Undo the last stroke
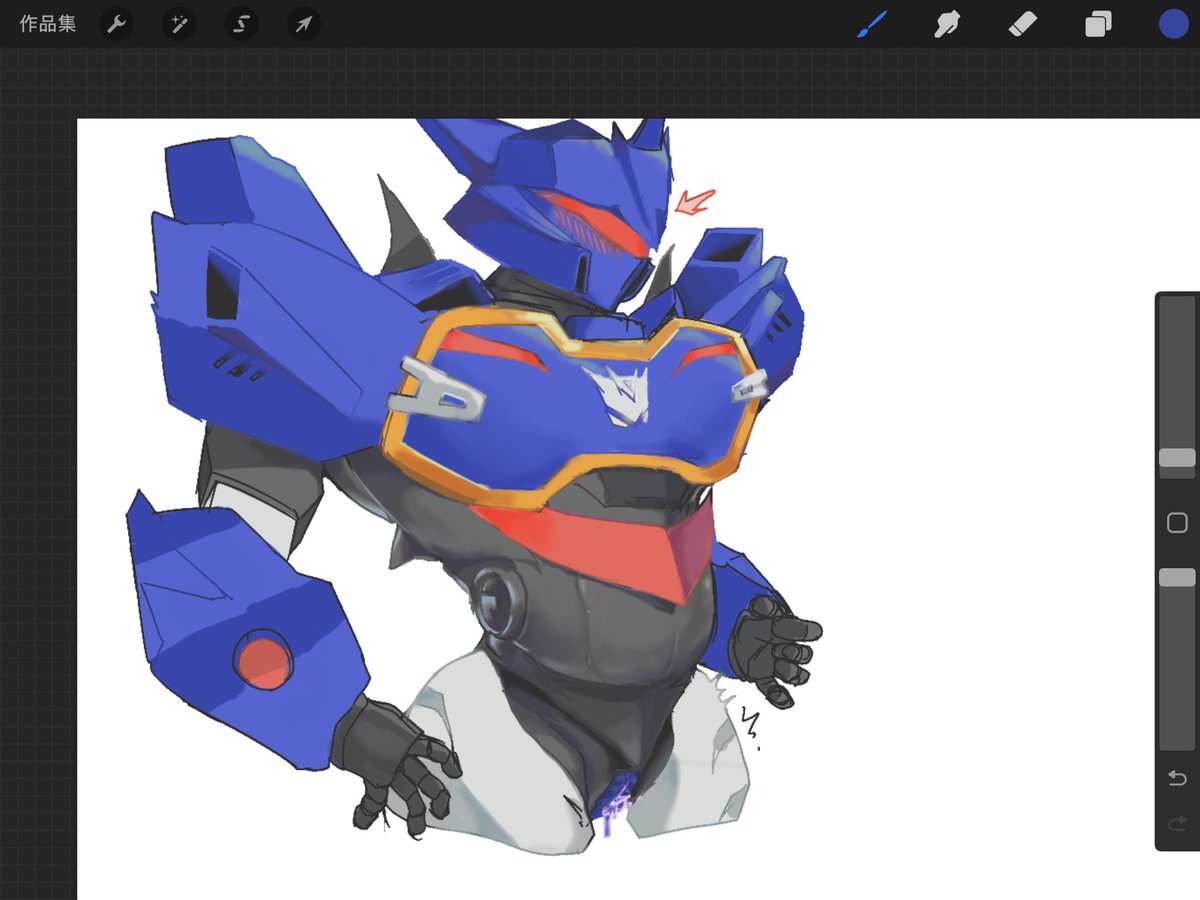The image size is (1200, 900). [1177, 778]
